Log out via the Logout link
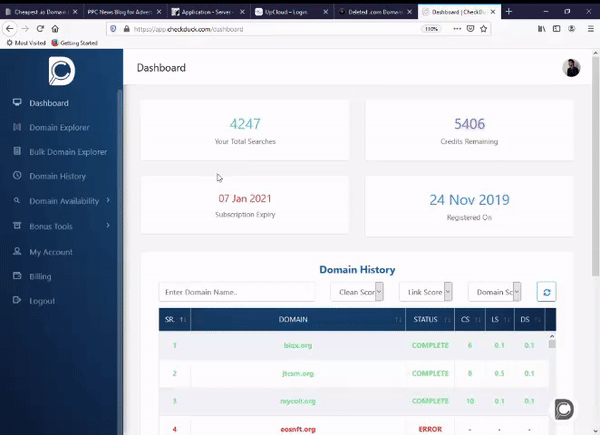 click(x=42, y=301)
